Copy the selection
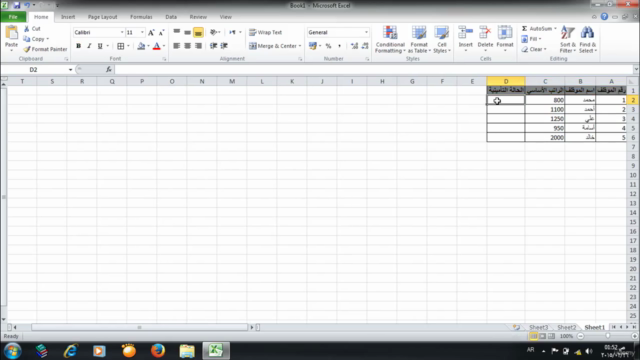This screenshot has height=360, width=640. tap(36, 39)
